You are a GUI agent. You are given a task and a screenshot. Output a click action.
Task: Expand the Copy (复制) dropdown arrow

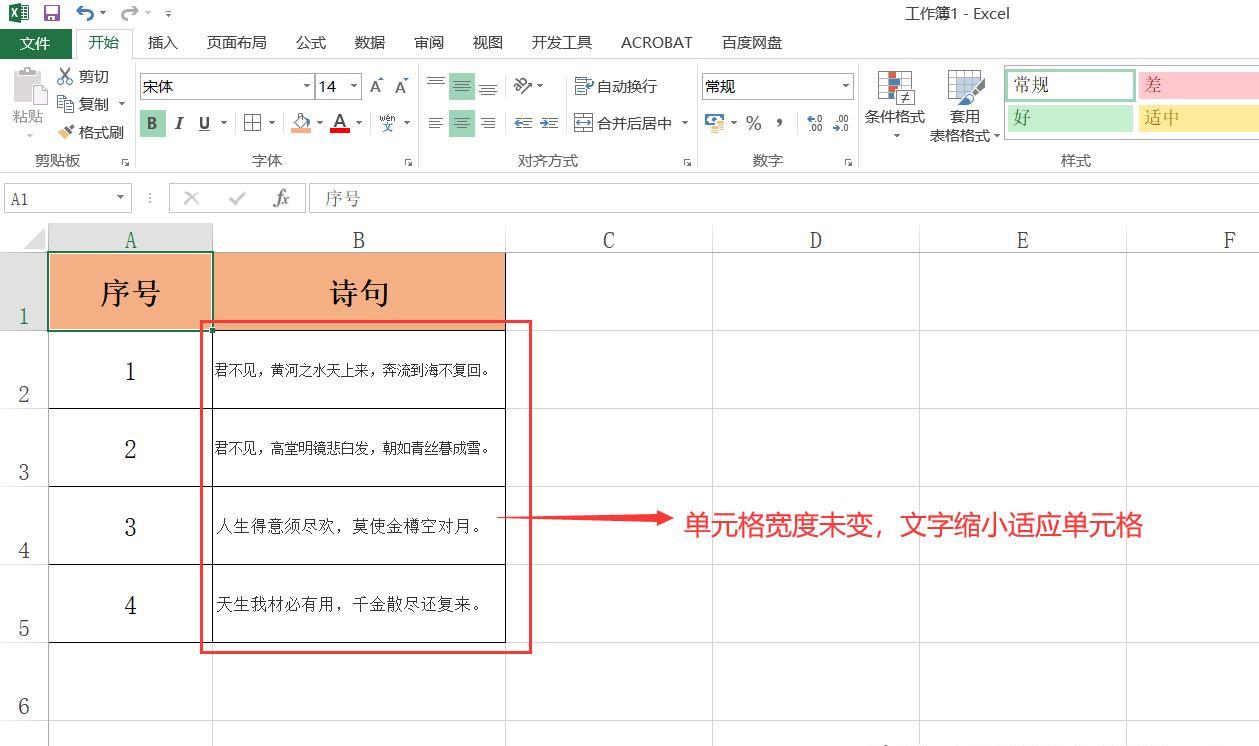click(122, 104)
